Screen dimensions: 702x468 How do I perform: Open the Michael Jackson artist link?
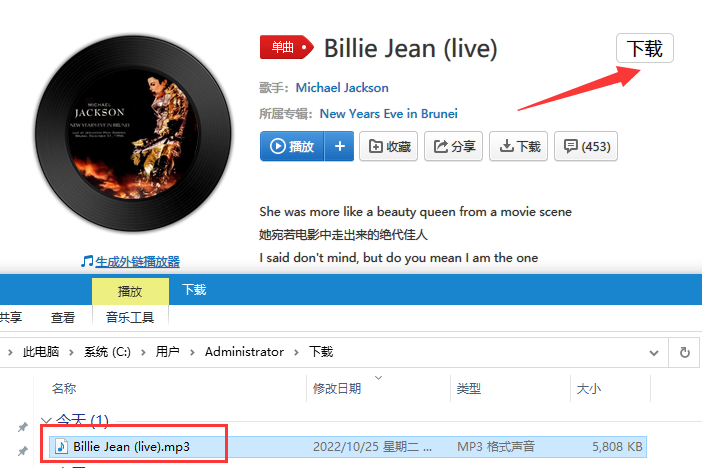[x=342, y=87]
